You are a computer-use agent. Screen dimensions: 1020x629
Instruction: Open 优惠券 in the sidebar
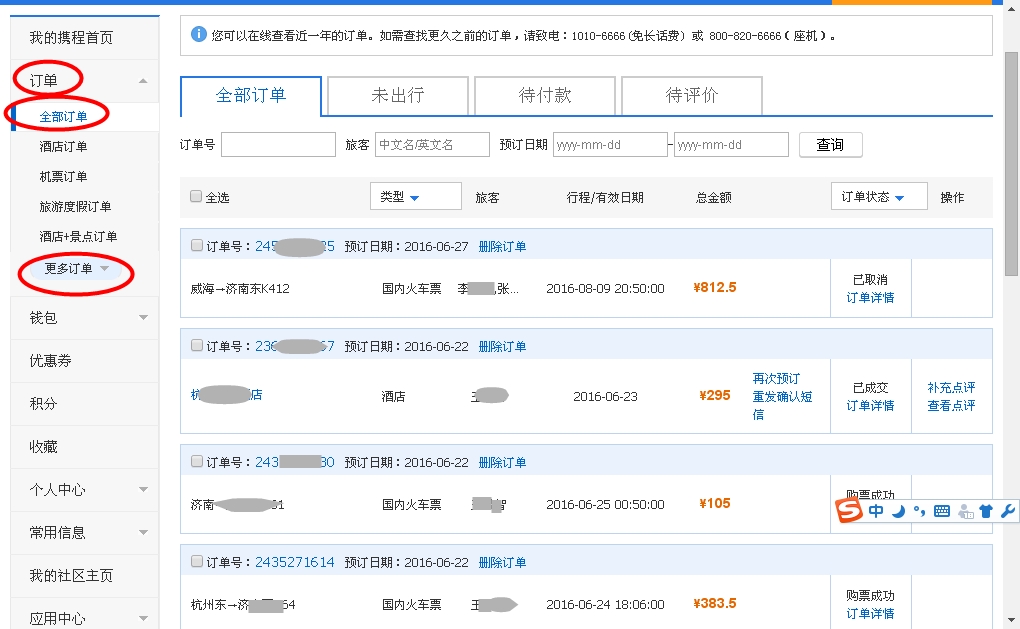(50, 360)
